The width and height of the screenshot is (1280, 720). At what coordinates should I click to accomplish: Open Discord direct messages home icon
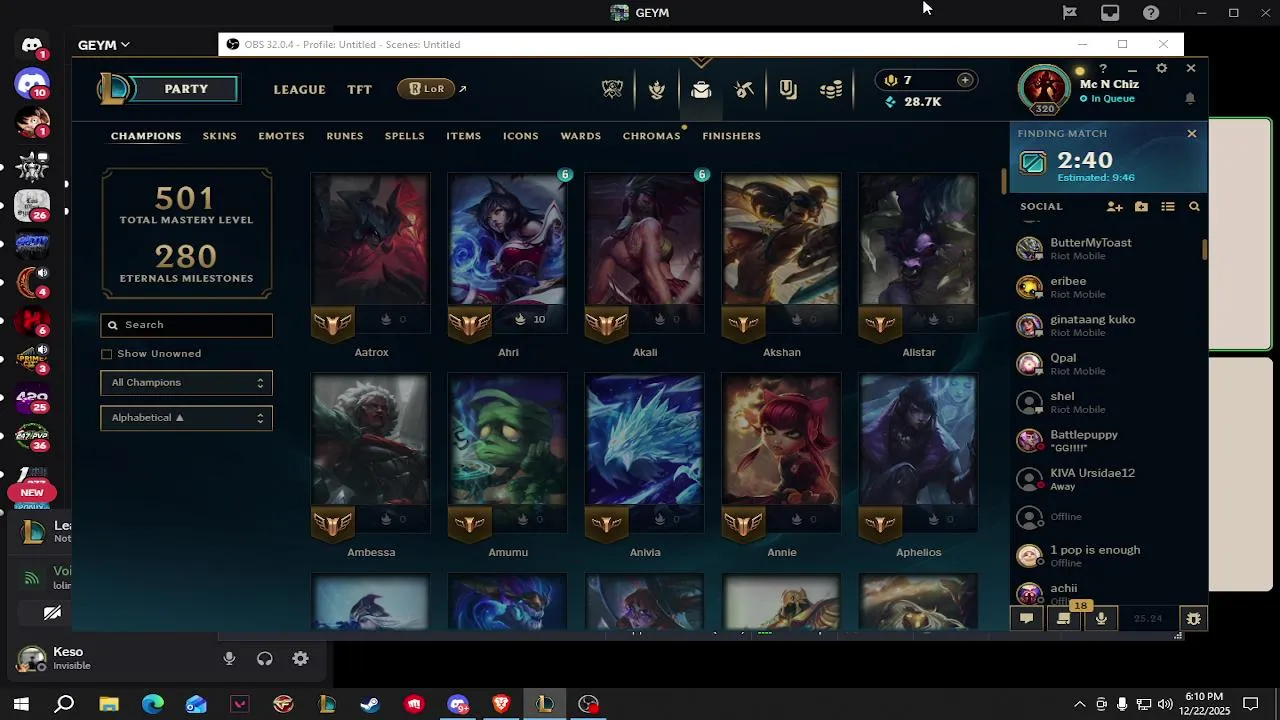point(32,46)
